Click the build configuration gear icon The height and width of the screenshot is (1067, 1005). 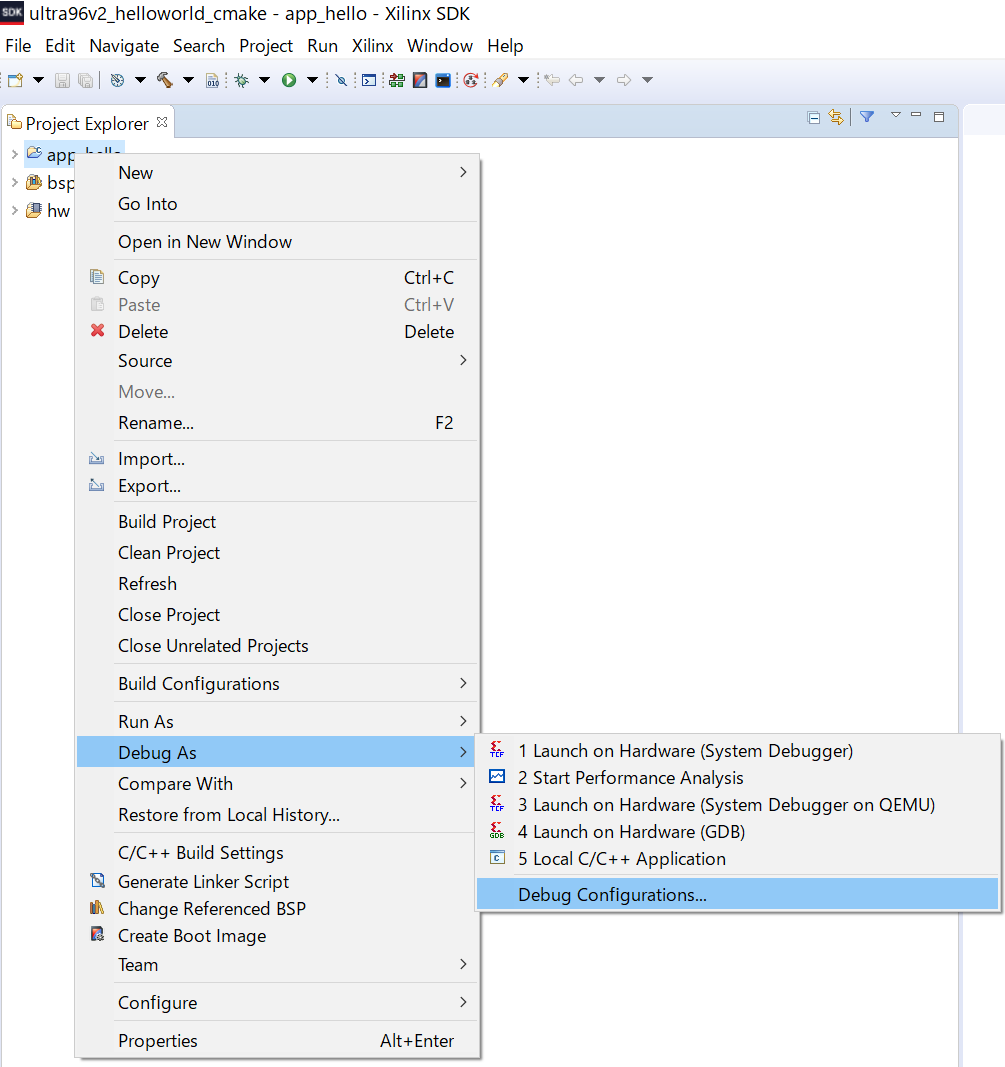(x=118, y=80)
